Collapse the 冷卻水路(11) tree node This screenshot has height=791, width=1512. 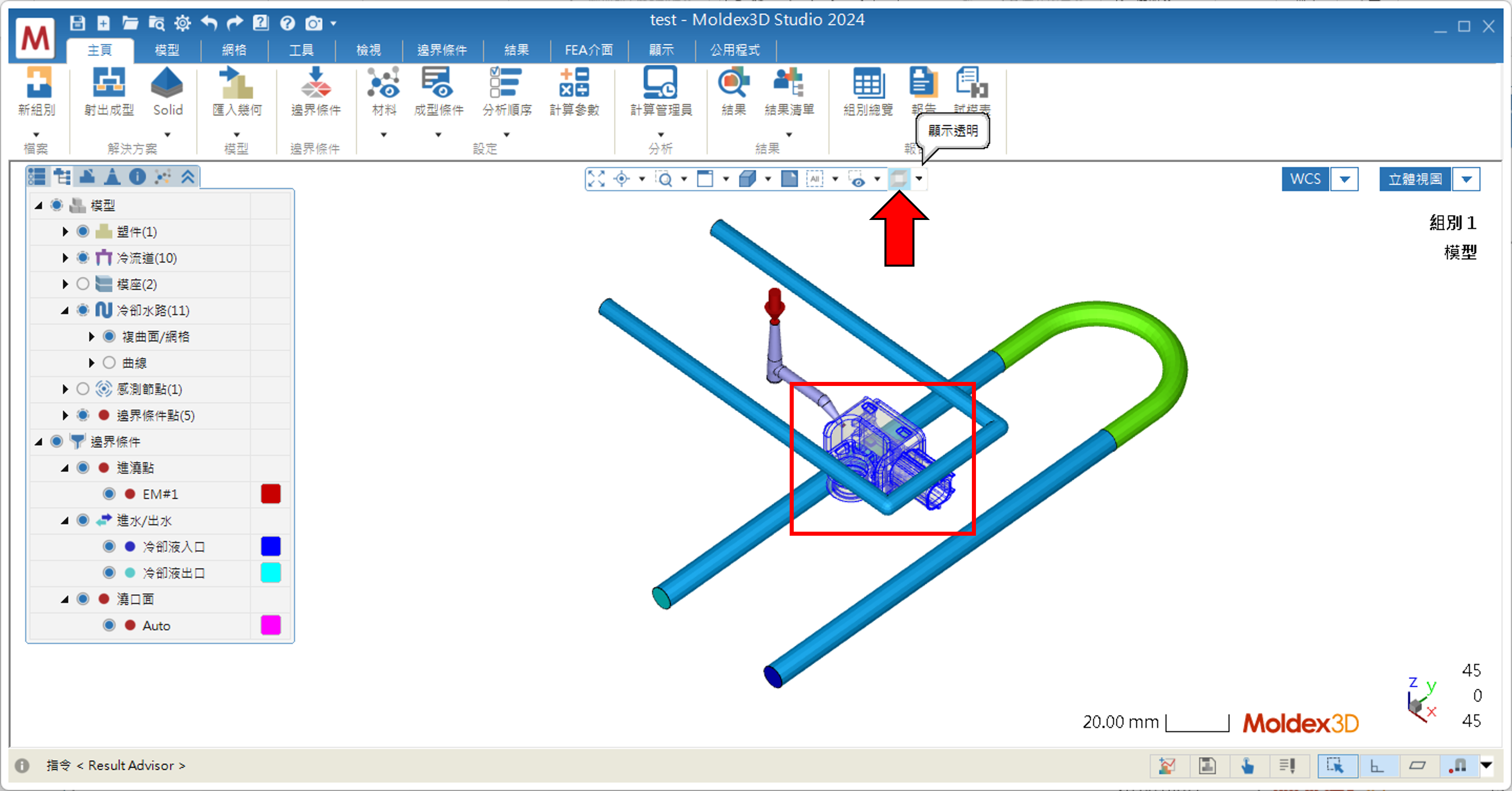tap(65, 310)
